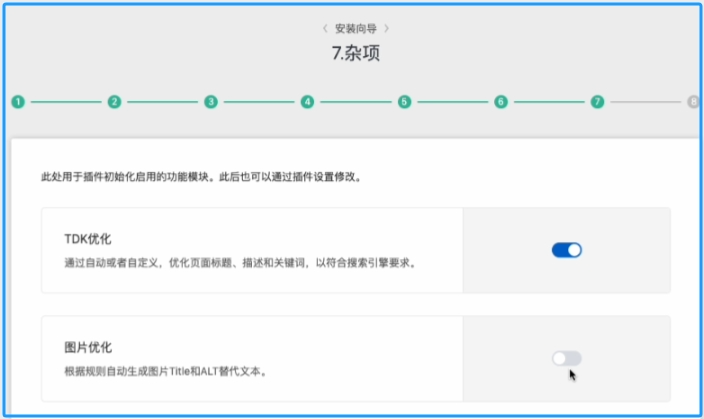Jump to wizard step 6 marker

pos(501,102)
